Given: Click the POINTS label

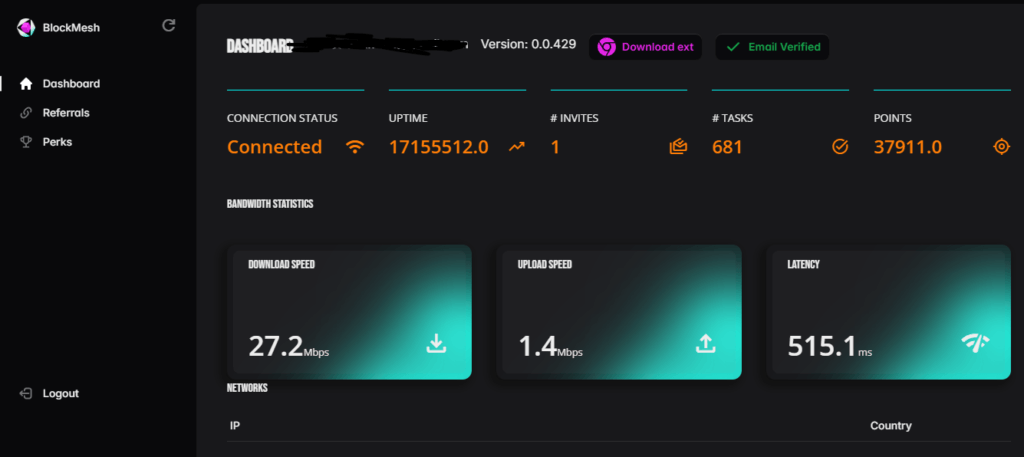Looking at the screenshot, I should coord(893,118).
